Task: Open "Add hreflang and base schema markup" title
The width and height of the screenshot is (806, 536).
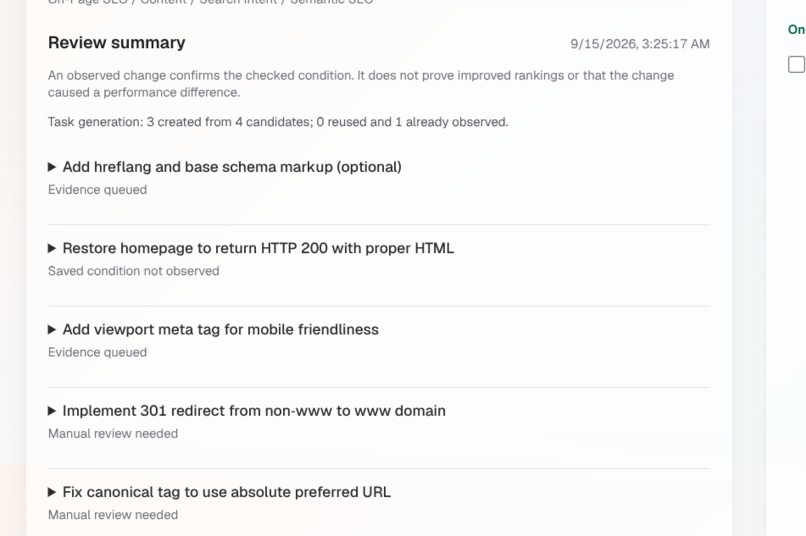Action: [x=232, y=167]
